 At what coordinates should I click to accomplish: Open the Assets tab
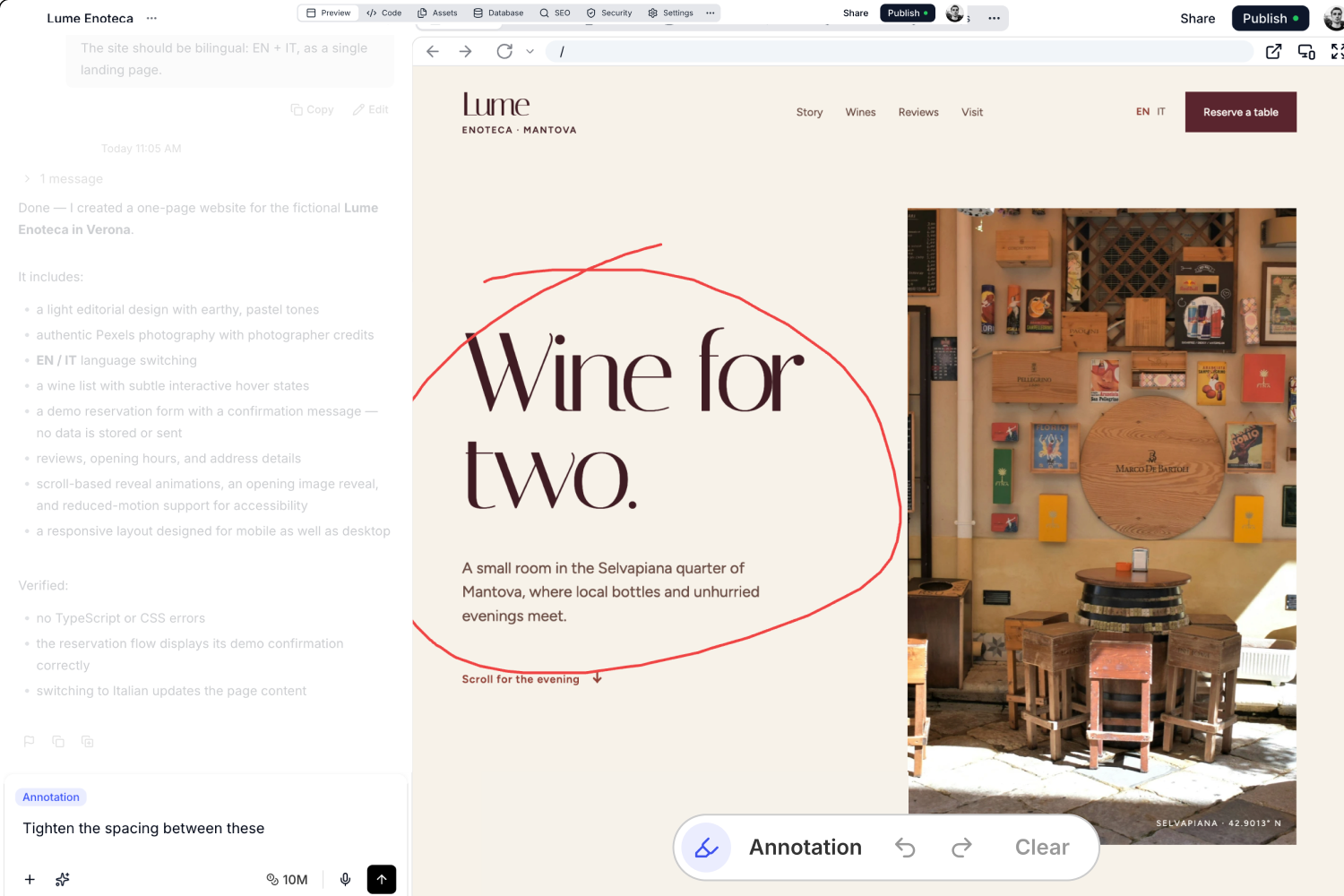click(x=437, y=13)
